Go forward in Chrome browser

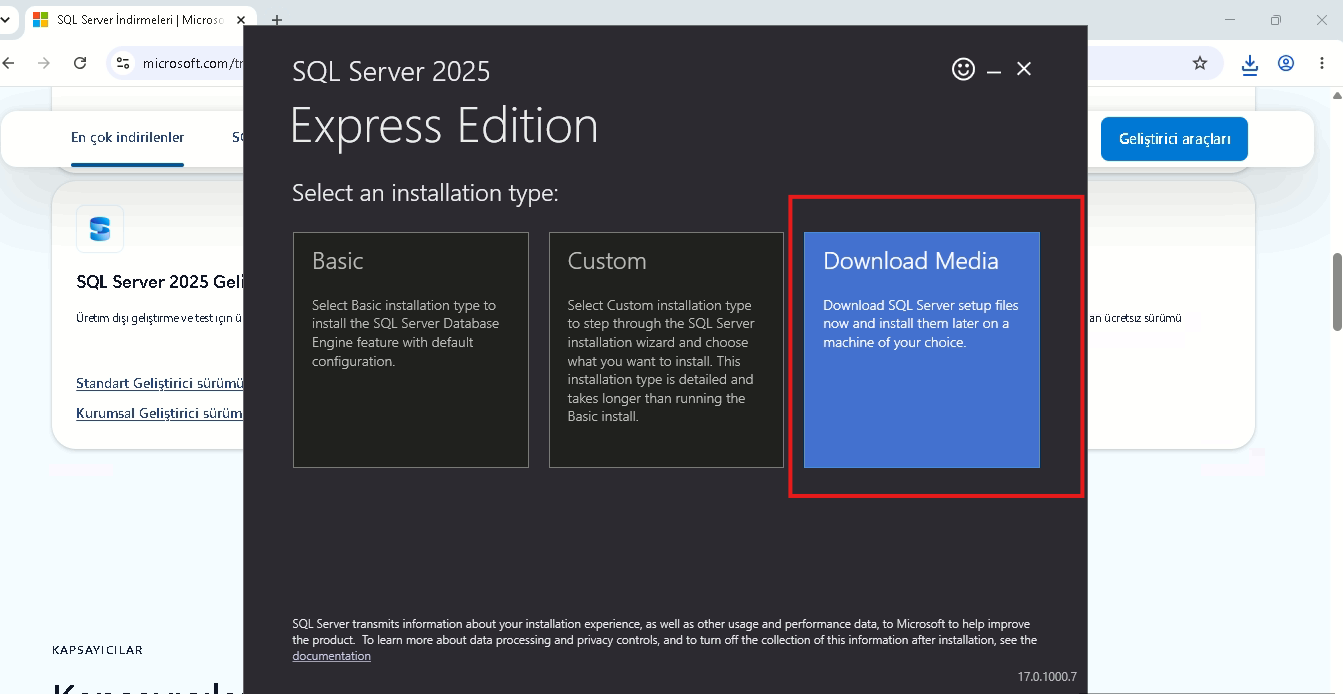[x=43, y=63]
